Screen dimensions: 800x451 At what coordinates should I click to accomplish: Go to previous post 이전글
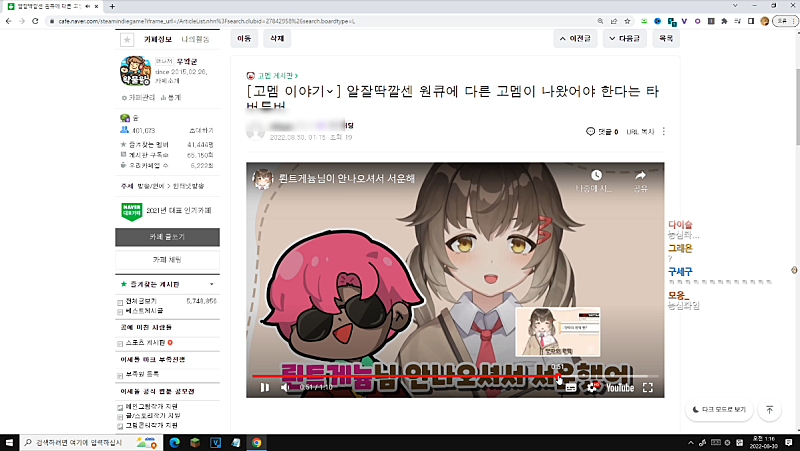pyautogui.click(x=574, y=38)
